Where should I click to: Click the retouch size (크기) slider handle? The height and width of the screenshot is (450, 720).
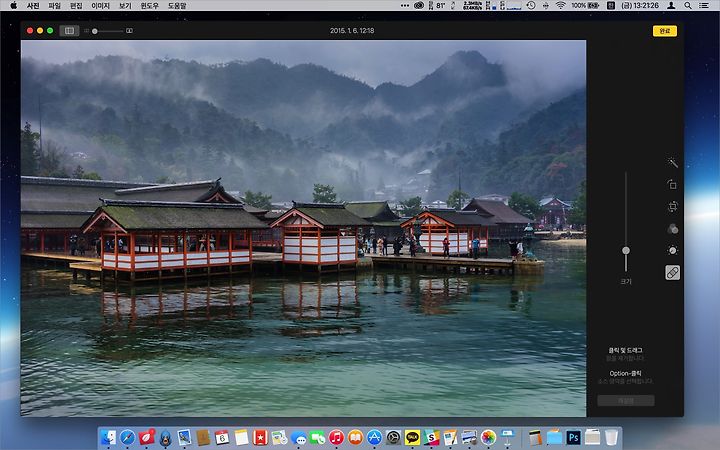point(626,250)
